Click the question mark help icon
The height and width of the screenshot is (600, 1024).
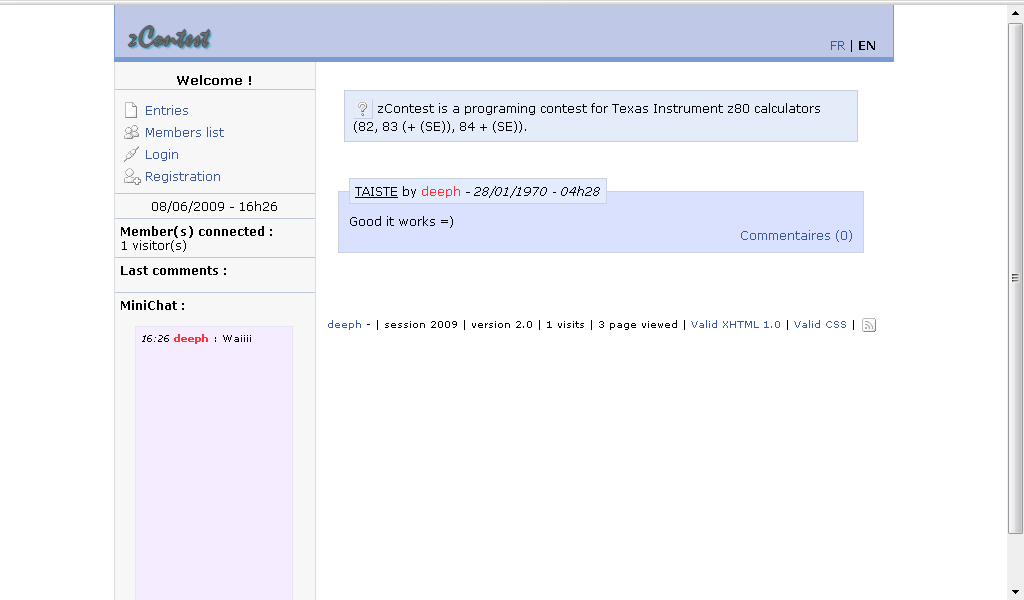tap(363, 109)
